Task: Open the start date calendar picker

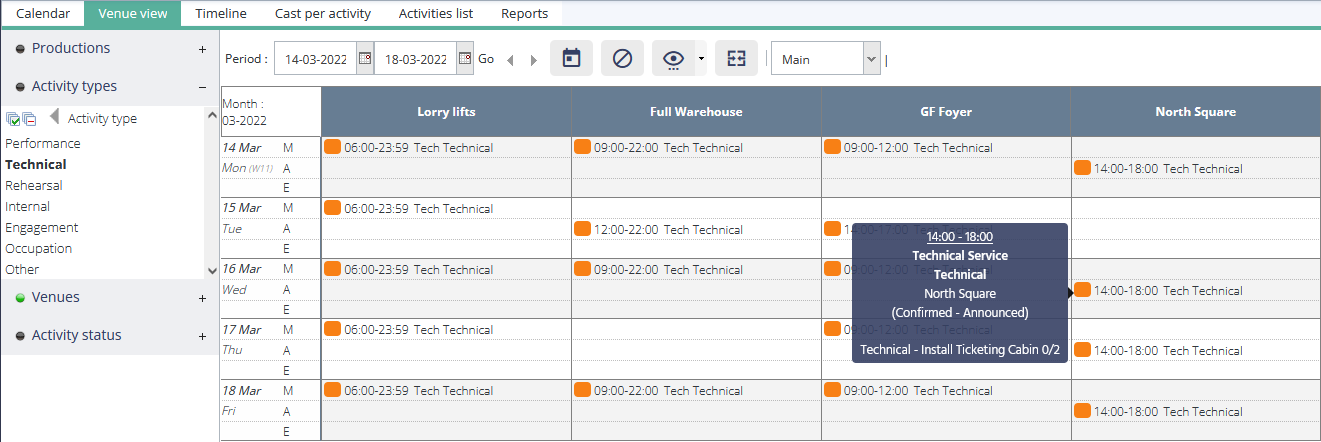Action: pyautogui.click(x=365, y=59)
